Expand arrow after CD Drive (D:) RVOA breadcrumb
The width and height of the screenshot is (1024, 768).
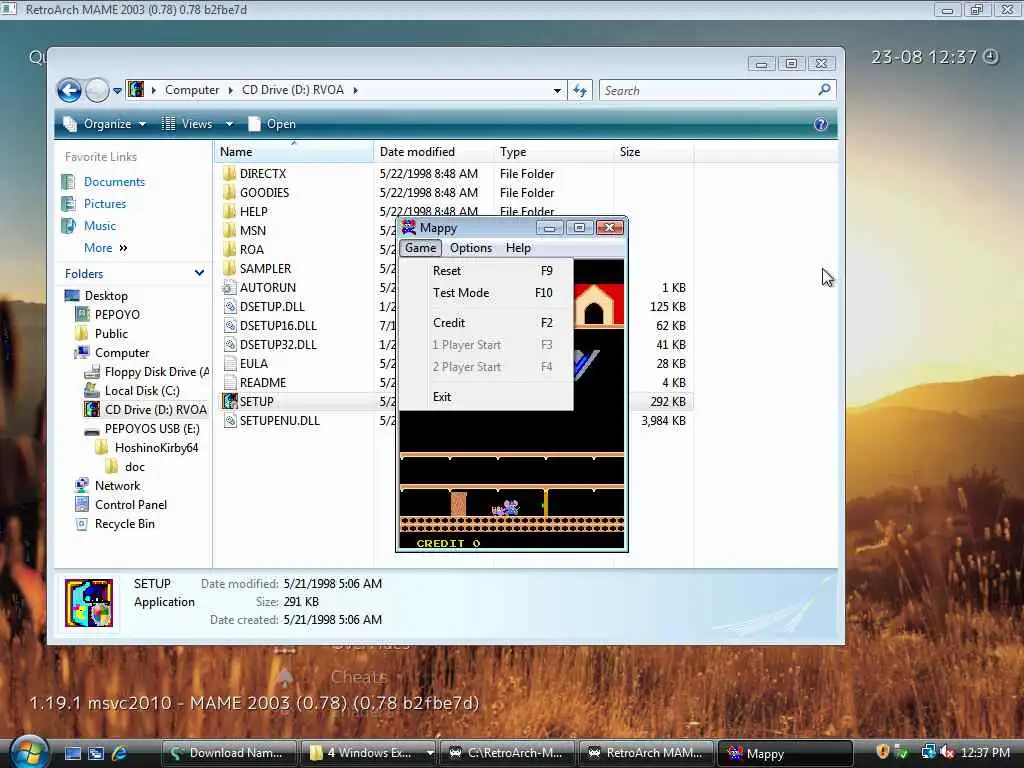pos(356,90)
